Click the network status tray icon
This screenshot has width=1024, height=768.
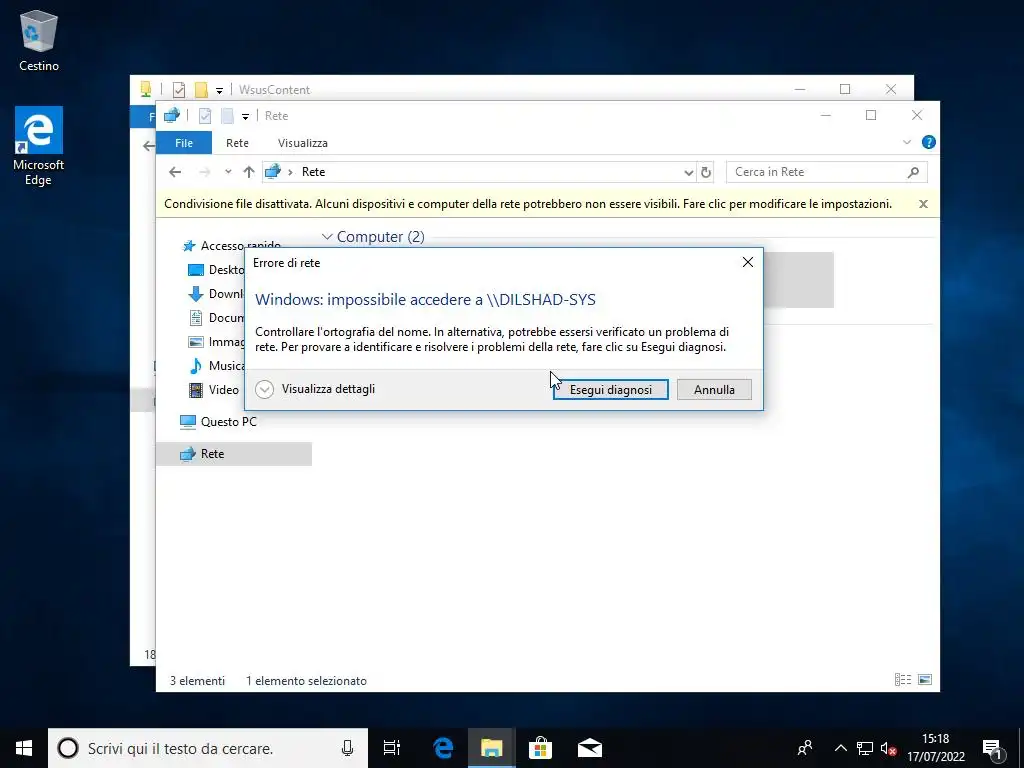point(865,748)
